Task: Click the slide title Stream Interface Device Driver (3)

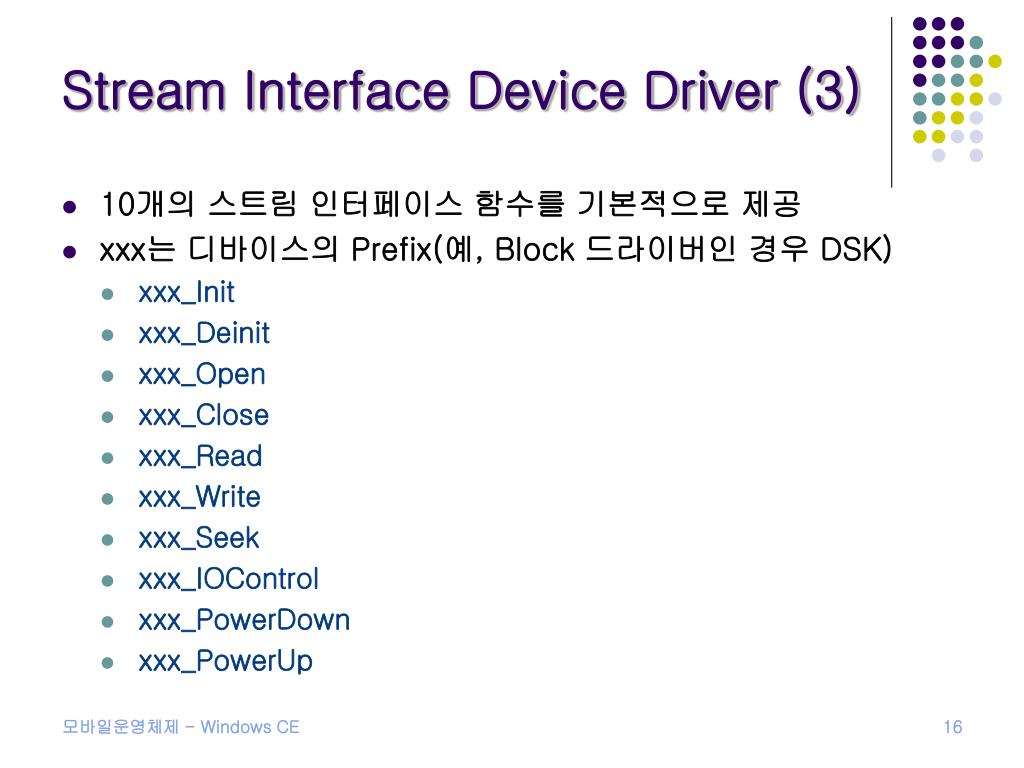Action: (x=461, y=91)
